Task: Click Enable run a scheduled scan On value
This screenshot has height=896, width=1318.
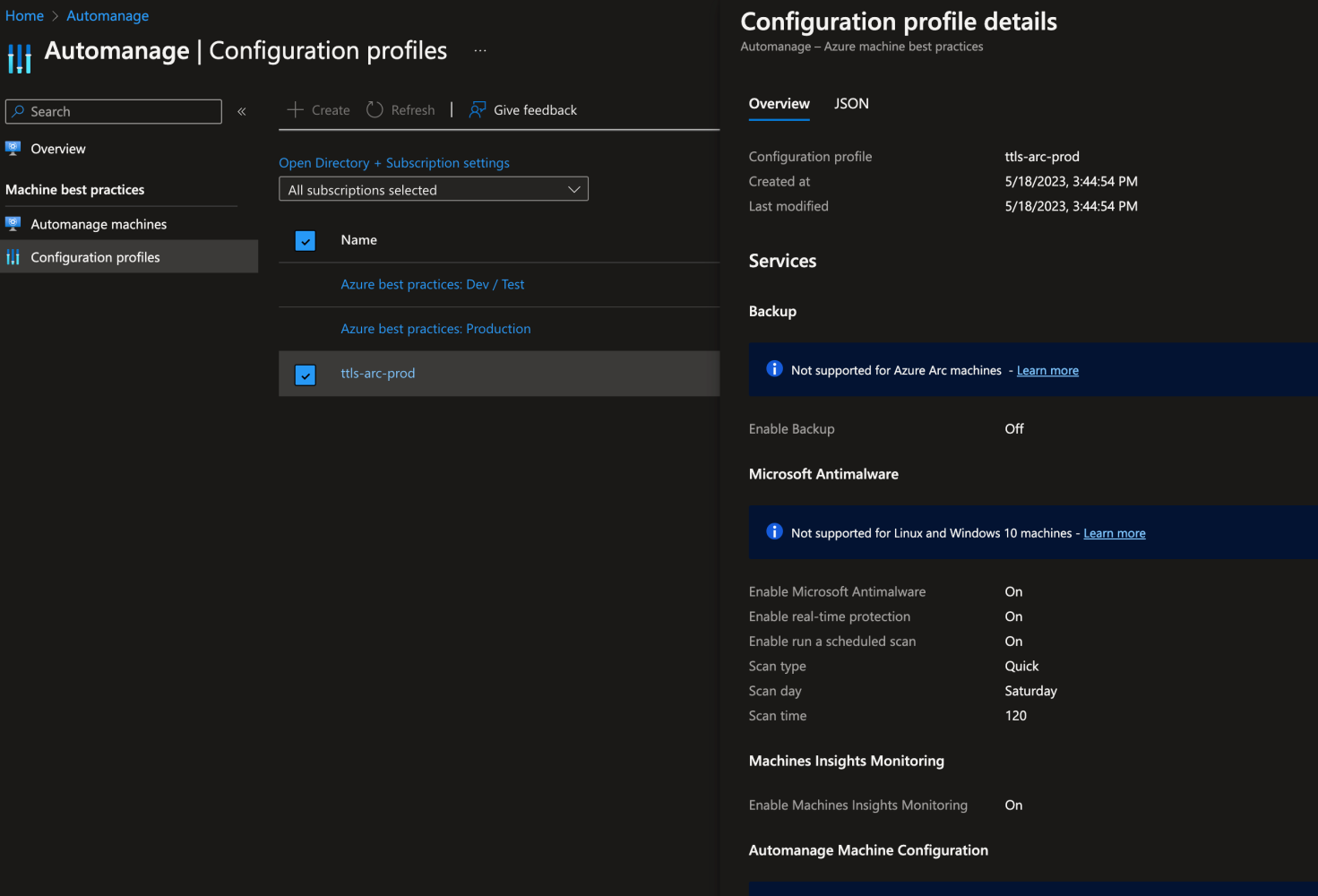Action: coord(1013,641)
